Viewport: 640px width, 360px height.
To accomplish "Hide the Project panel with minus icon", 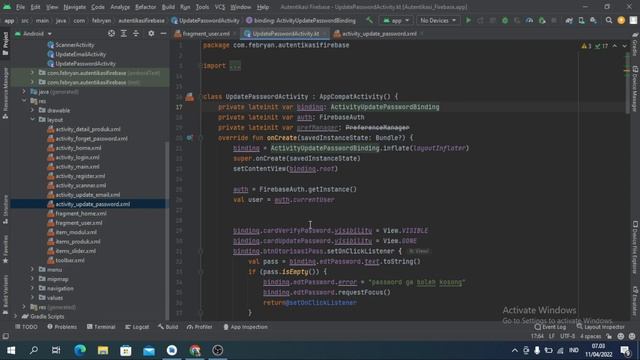I will 163,33.
